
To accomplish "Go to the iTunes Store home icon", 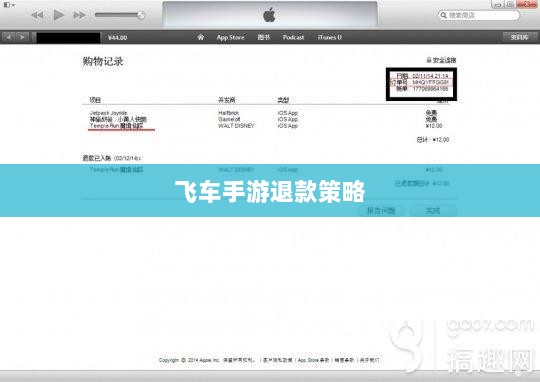I will click(200, 37).
